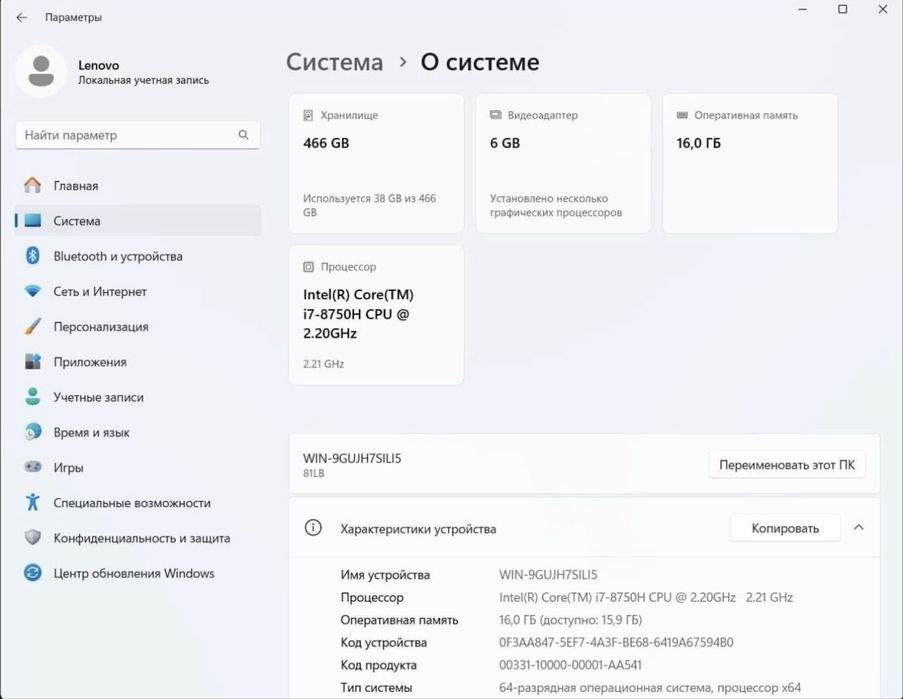Open Конфиденциальность и защита settings

click(x=138, y=537)
